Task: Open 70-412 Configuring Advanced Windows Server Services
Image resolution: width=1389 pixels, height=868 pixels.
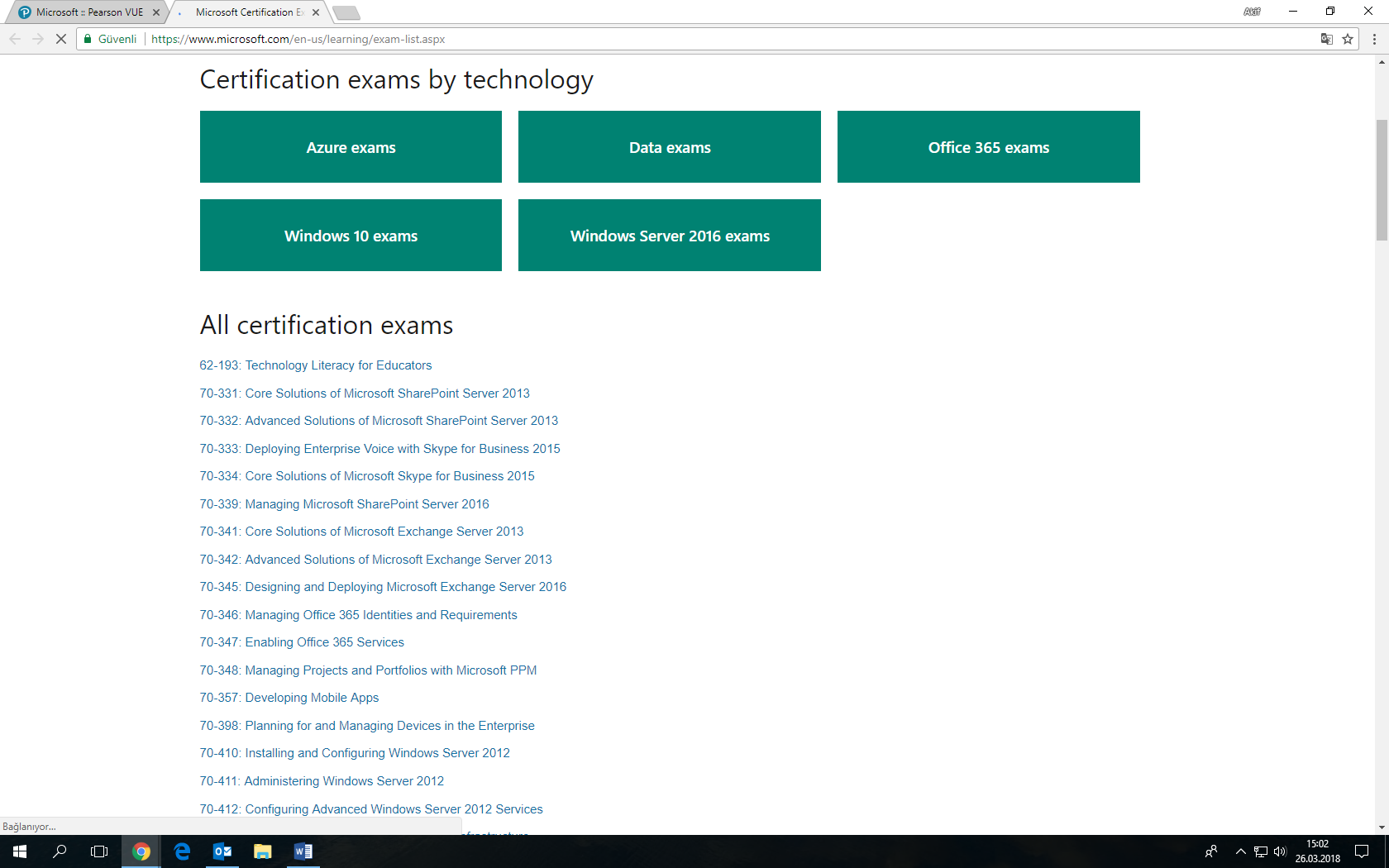Action: [x=371, y=809]
